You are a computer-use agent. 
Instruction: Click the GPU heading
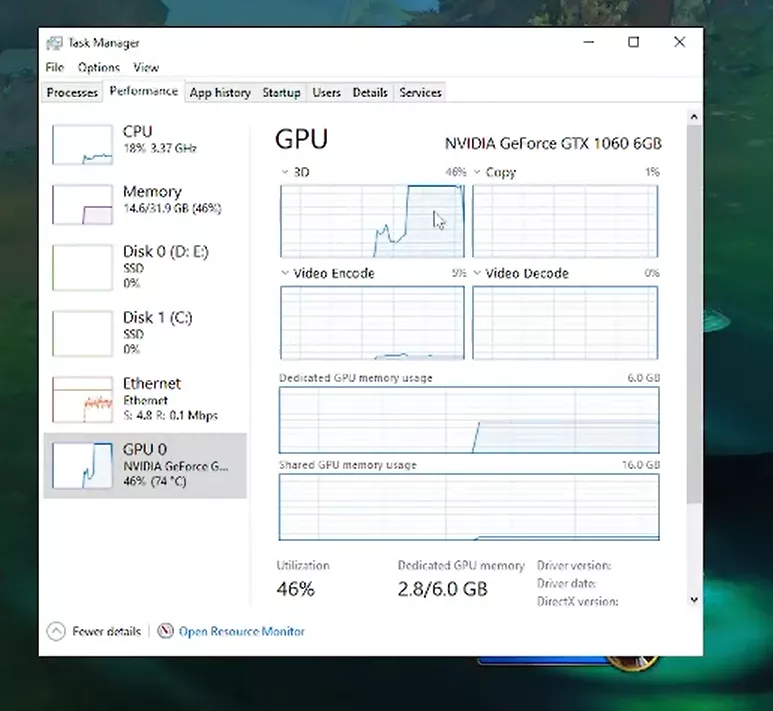click(x=301, y=139)
